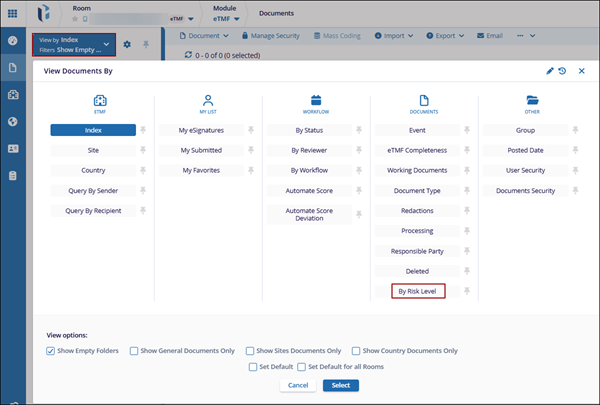Click the pencil edit icon in dialog header
The height and width of the screenshot is (405, 600).
(549, 71)
